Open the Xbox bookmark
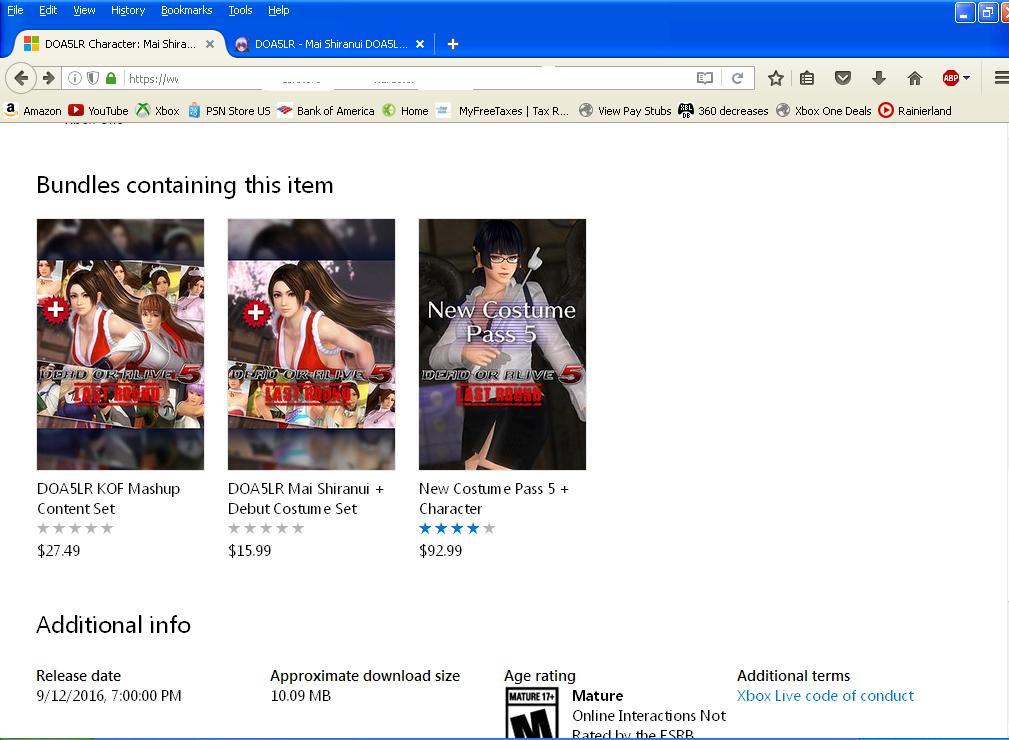This screenshot has width=1009, height=740. [158, 111]
